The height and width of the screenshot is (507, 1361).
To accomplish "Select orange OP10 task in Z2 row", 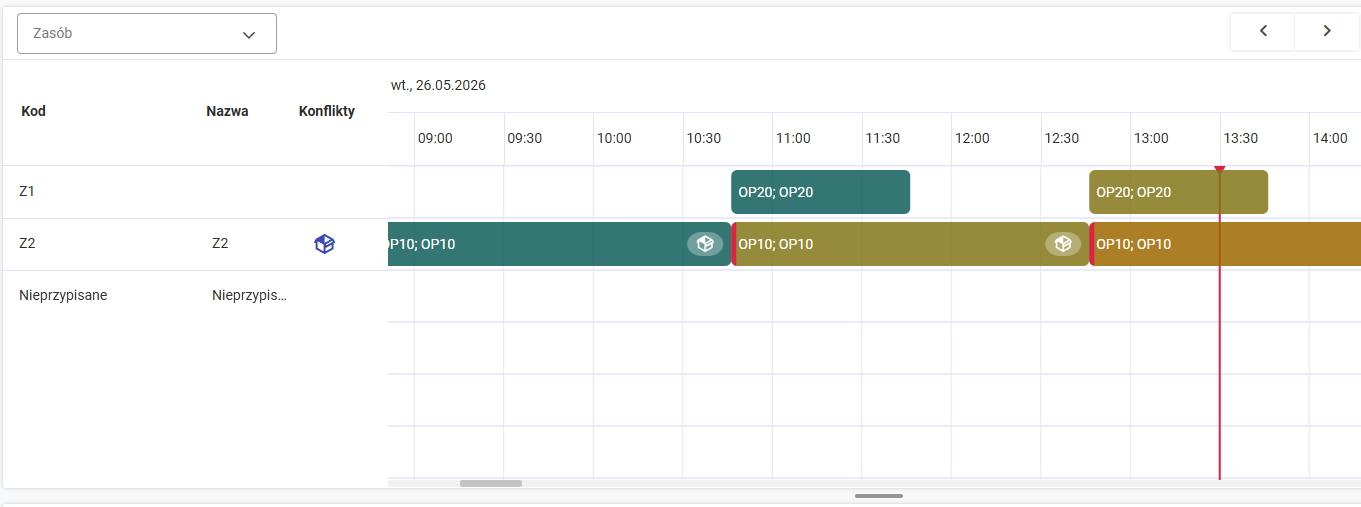I will coord(1226,244).
